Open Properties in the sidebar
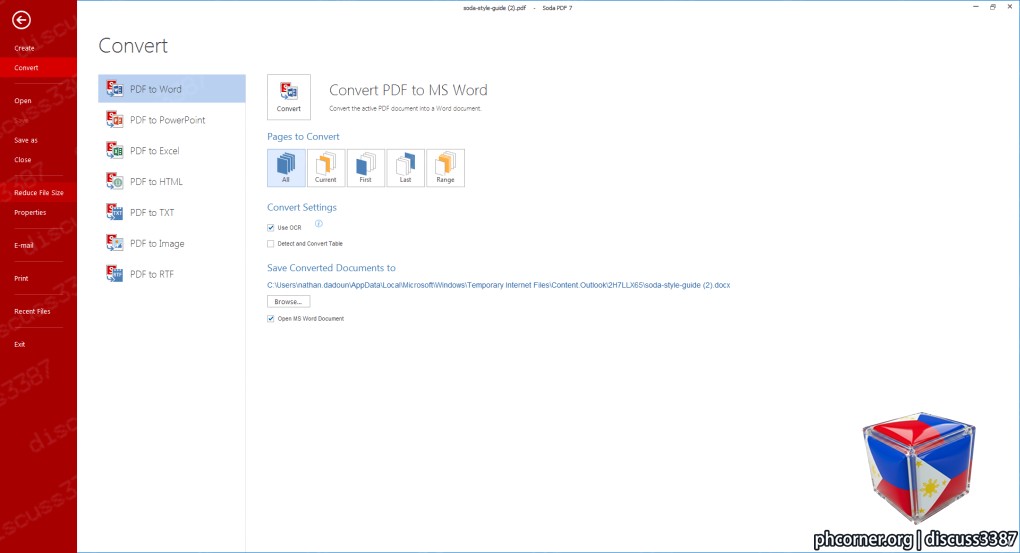This screenshot has height=553, width=1020. (30, 212)
